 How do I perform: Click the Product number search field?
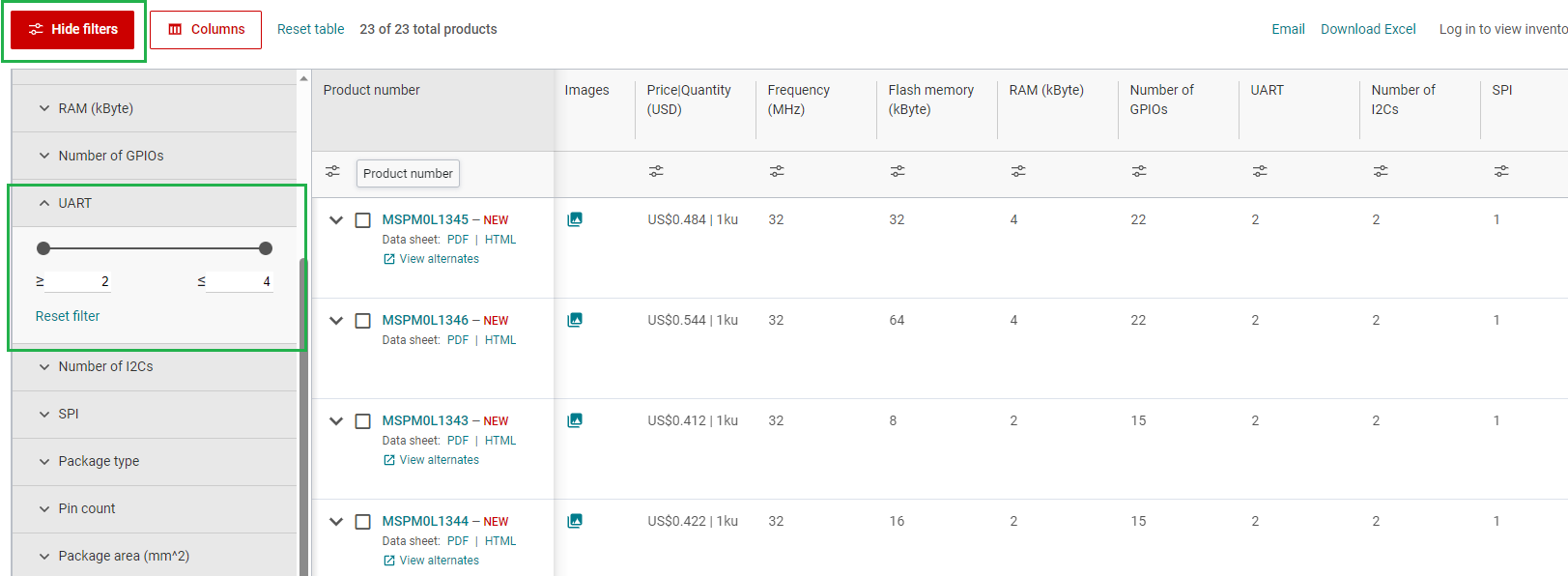pos(408,174)
